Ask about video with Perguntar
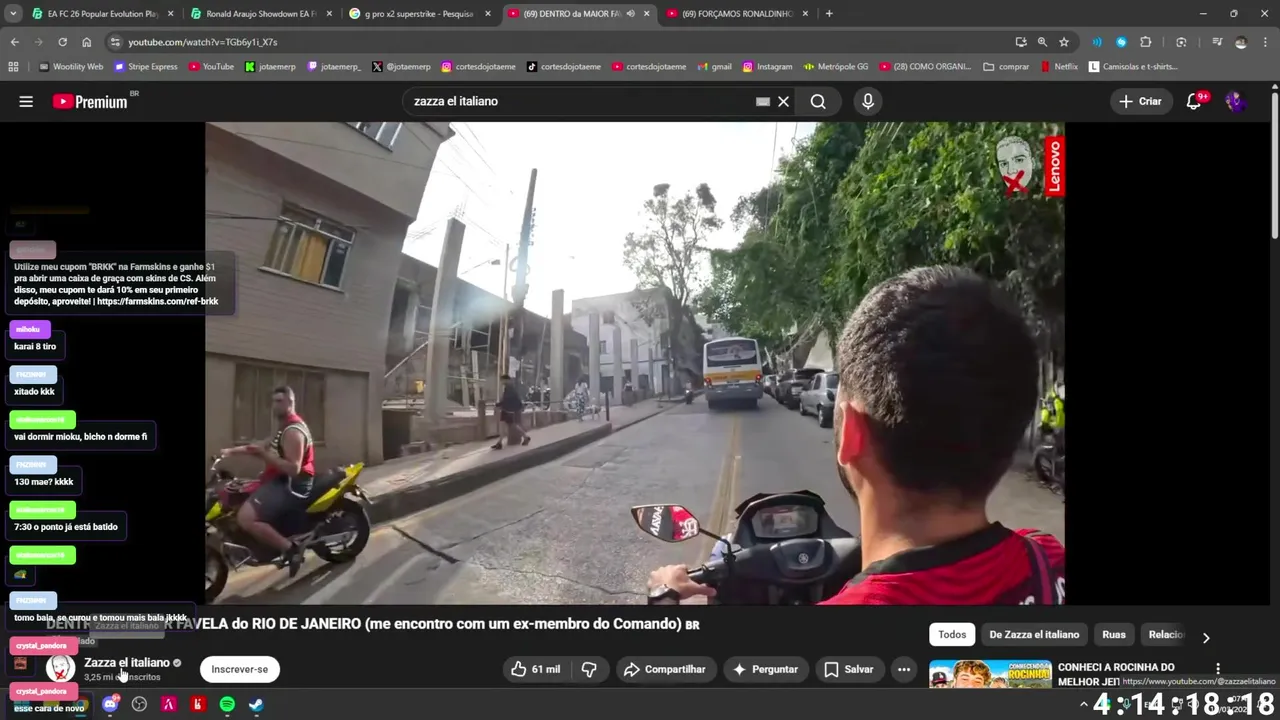Viewport: 1280px width, 720px height. [765, 669]
